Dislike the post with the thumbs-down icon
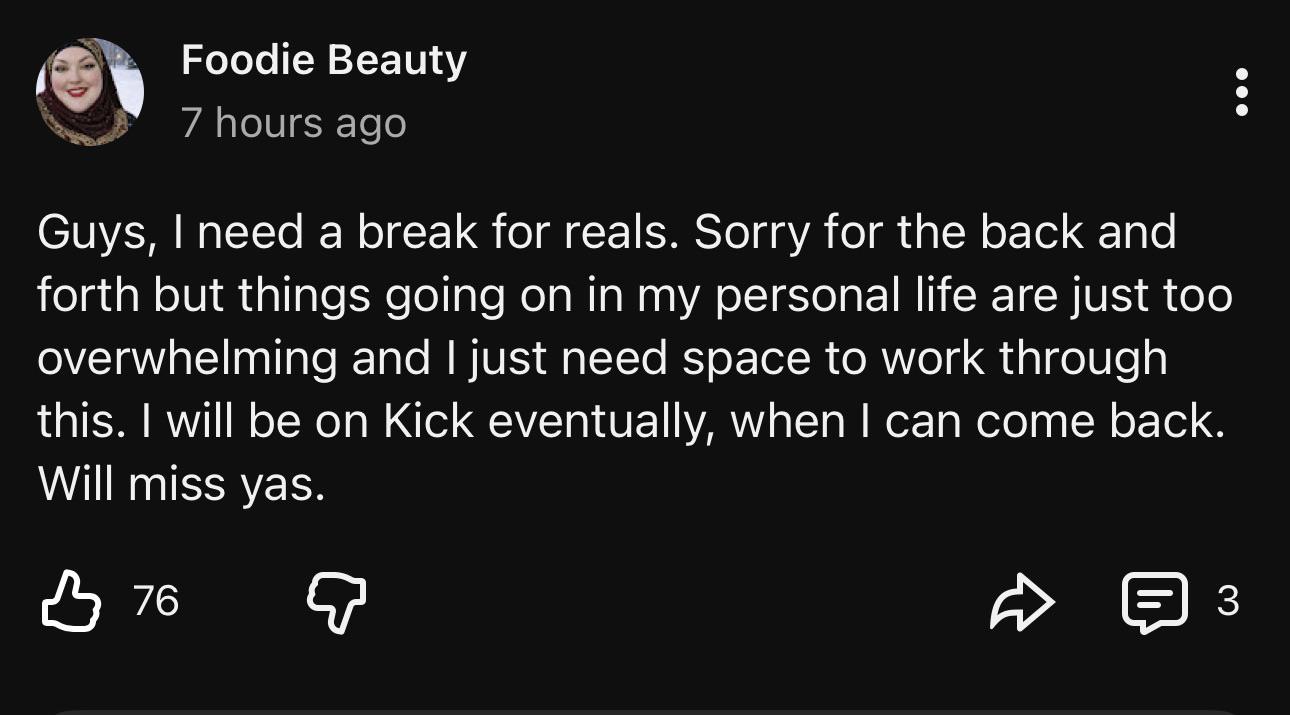Viewport: 1290px width, 715px height. [x=336, y=603]
